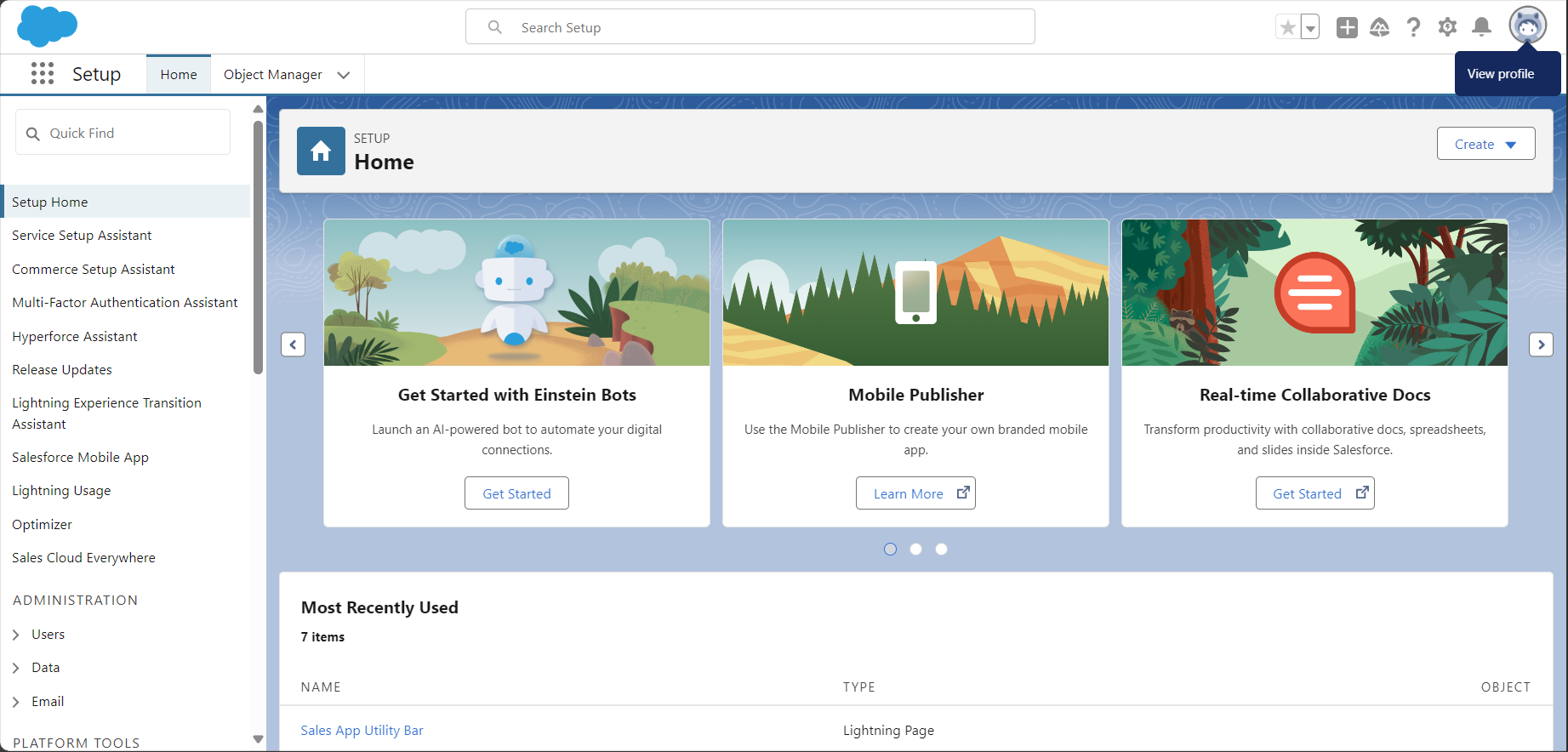Open the Help question mark icon
Screen dimensions: 1568x752
[x=1413, y=27]
